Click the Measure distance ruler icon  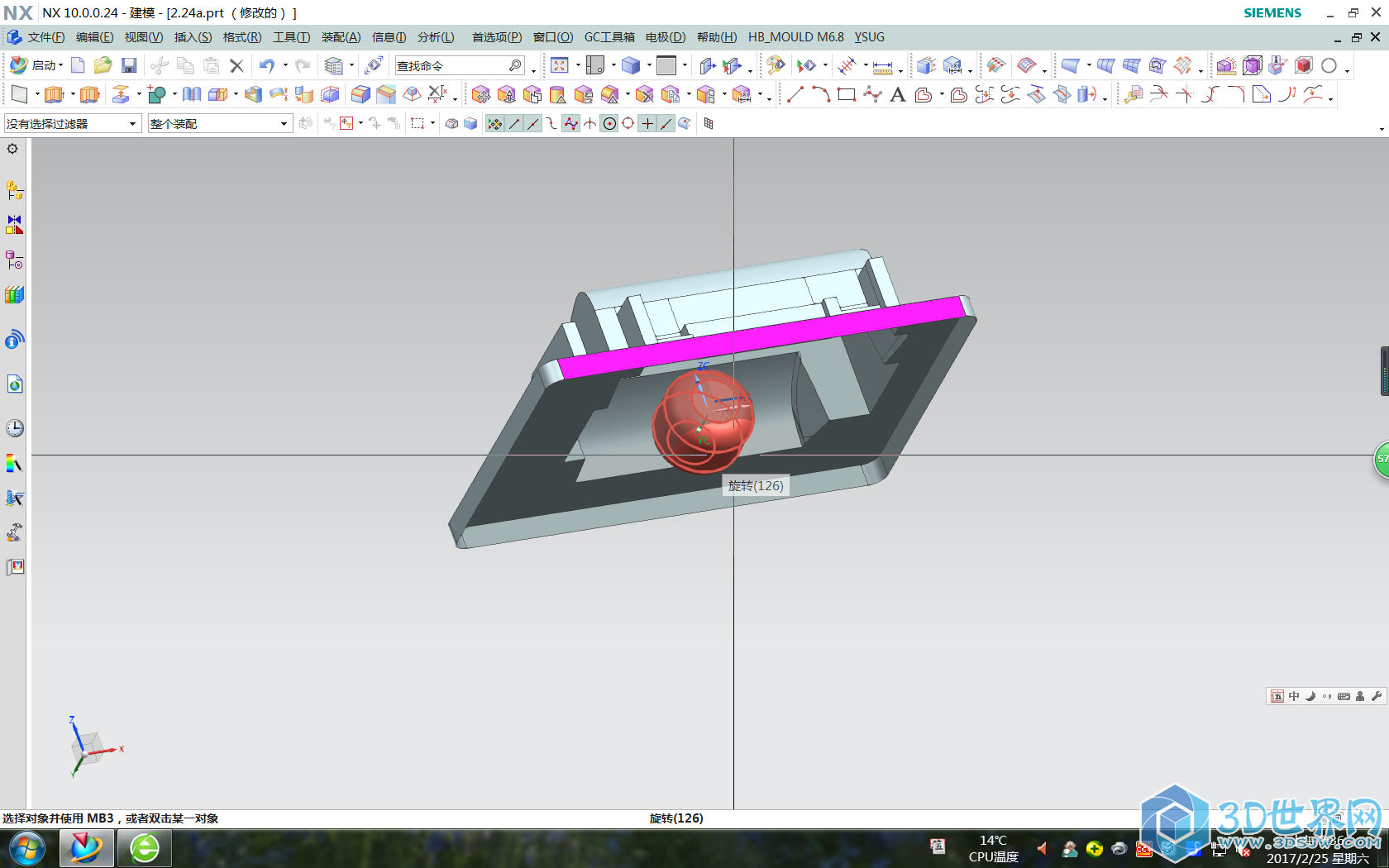(883, 66)
